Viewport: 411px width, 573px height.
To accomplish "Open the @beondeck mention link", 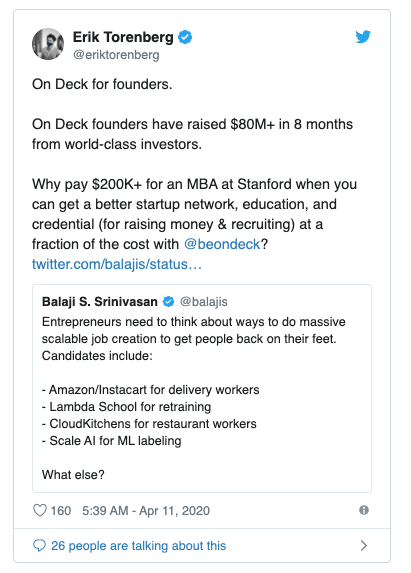I will pos(222,244).
